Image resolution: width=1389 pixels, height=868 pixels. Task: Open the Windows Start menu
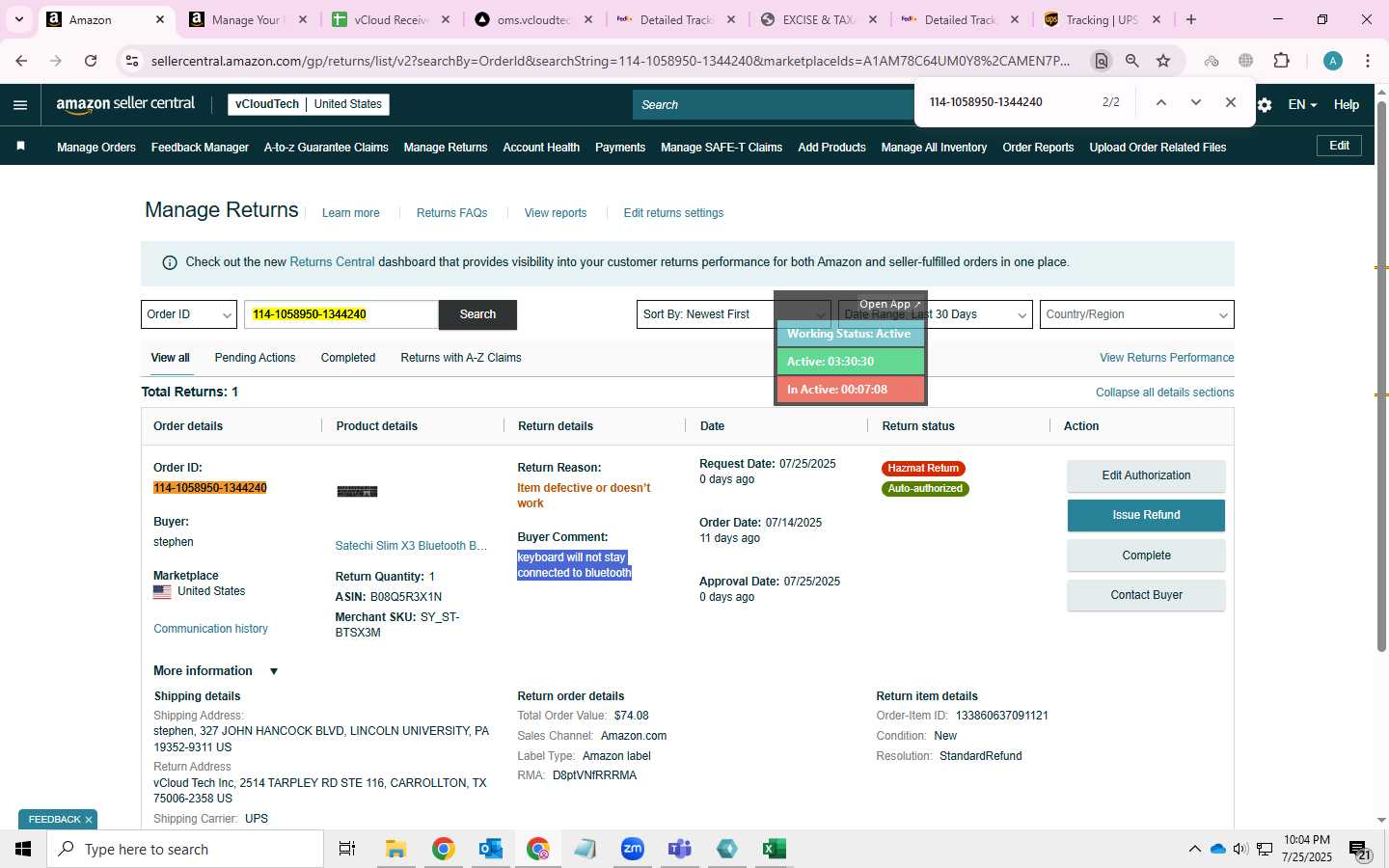tap(23, 849)
